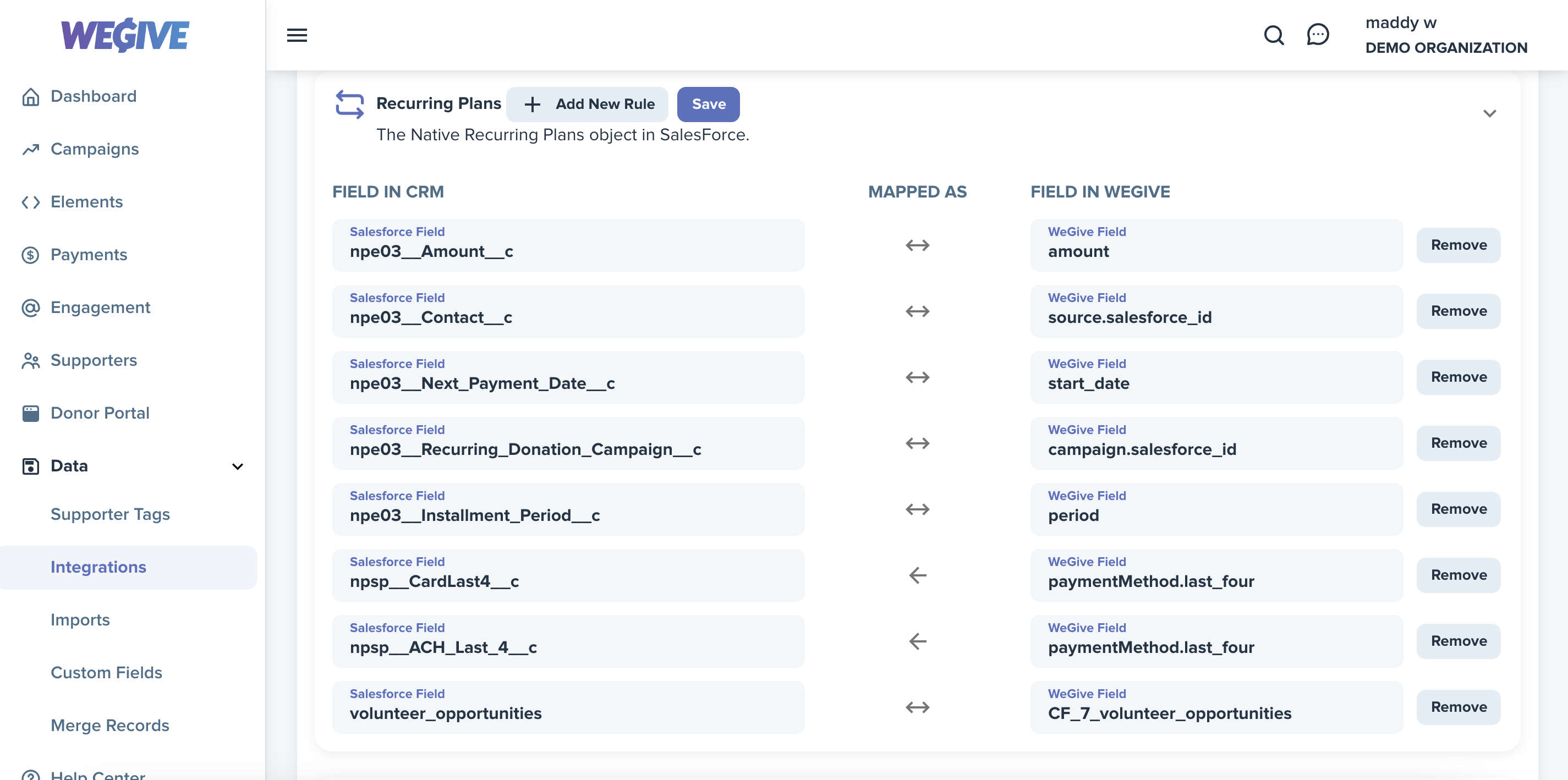Click the Supporters people icon

click(x=30, y=361)
